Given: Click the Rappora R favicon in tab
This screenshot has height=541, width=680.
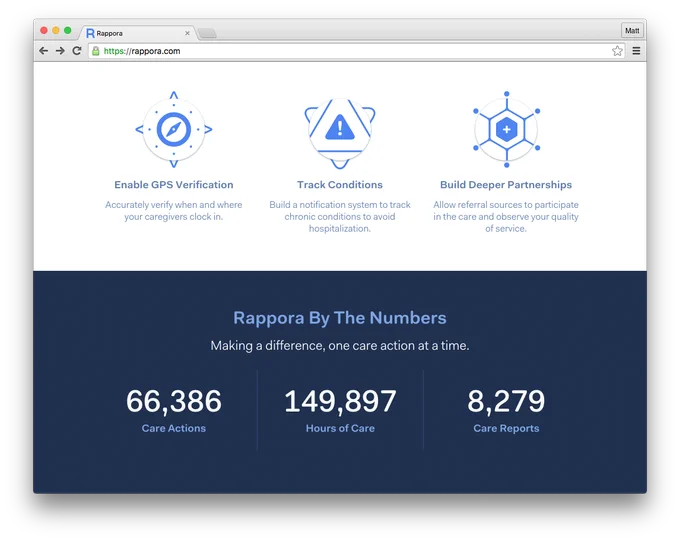Looking at the screenshot, I should (90, 33).
